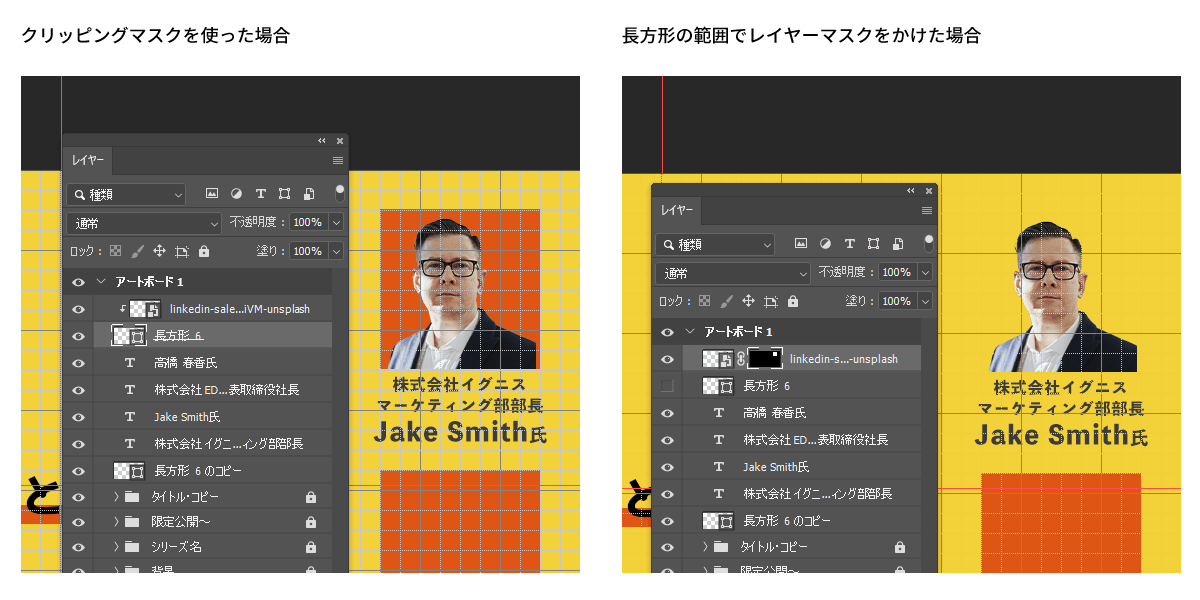1200x600 pixels.
Task: Click lock all padlock in clipping mask panel
Action: [x=204, y=251]
